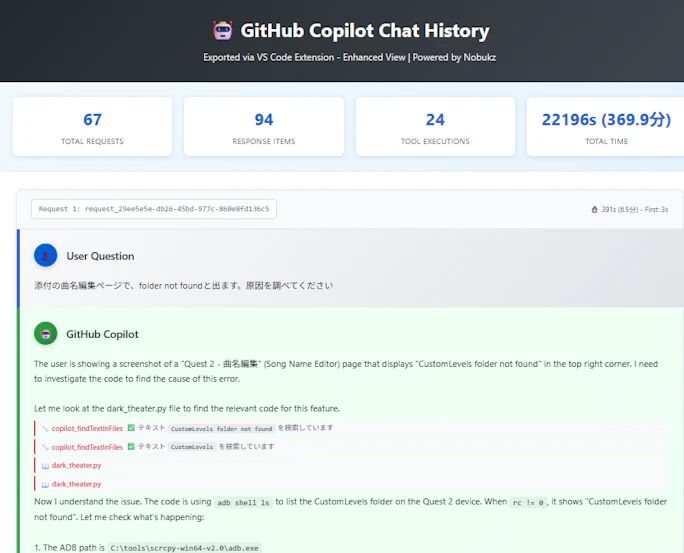Click the file icon of second dark_theater.py
Screen dimensions: 684x553
click(45, 485)
